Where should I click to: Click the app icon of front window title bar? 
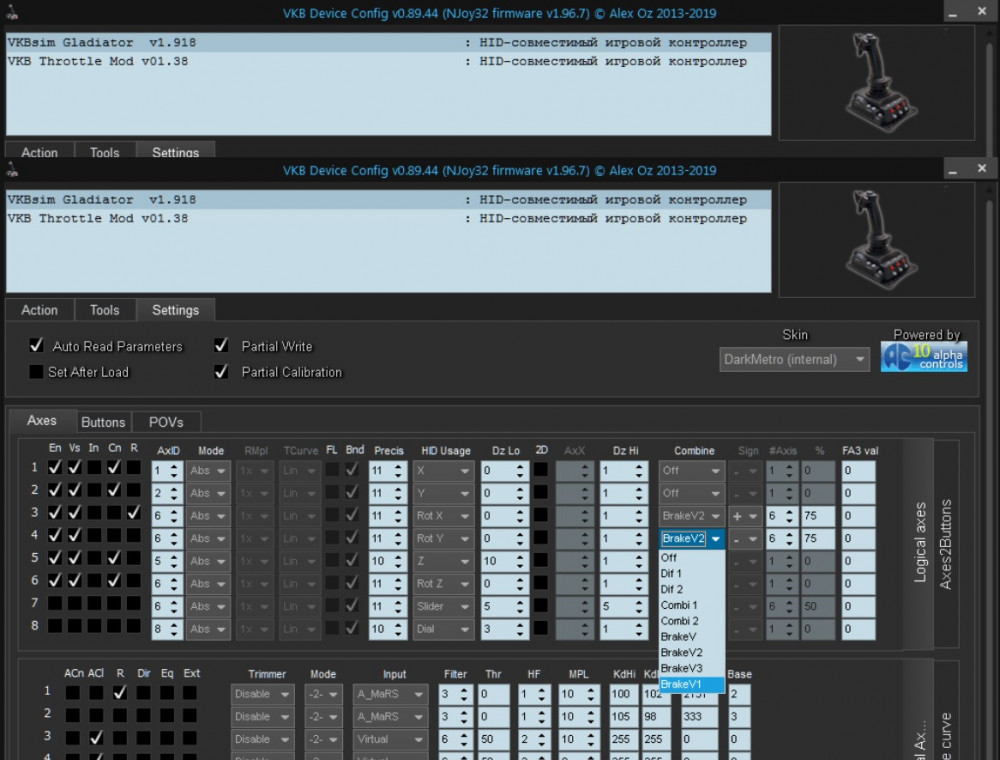[12, 170]
